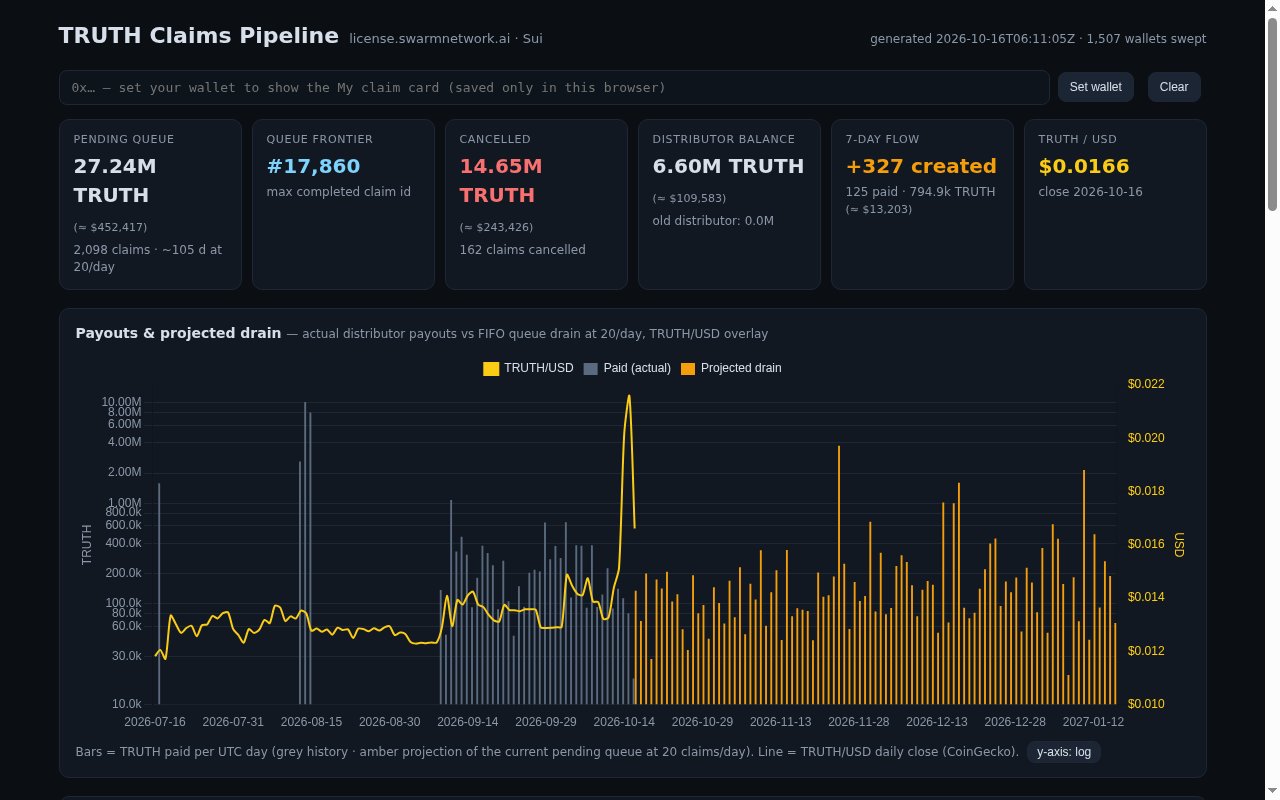Click the Clear button

click(1174, 87)
